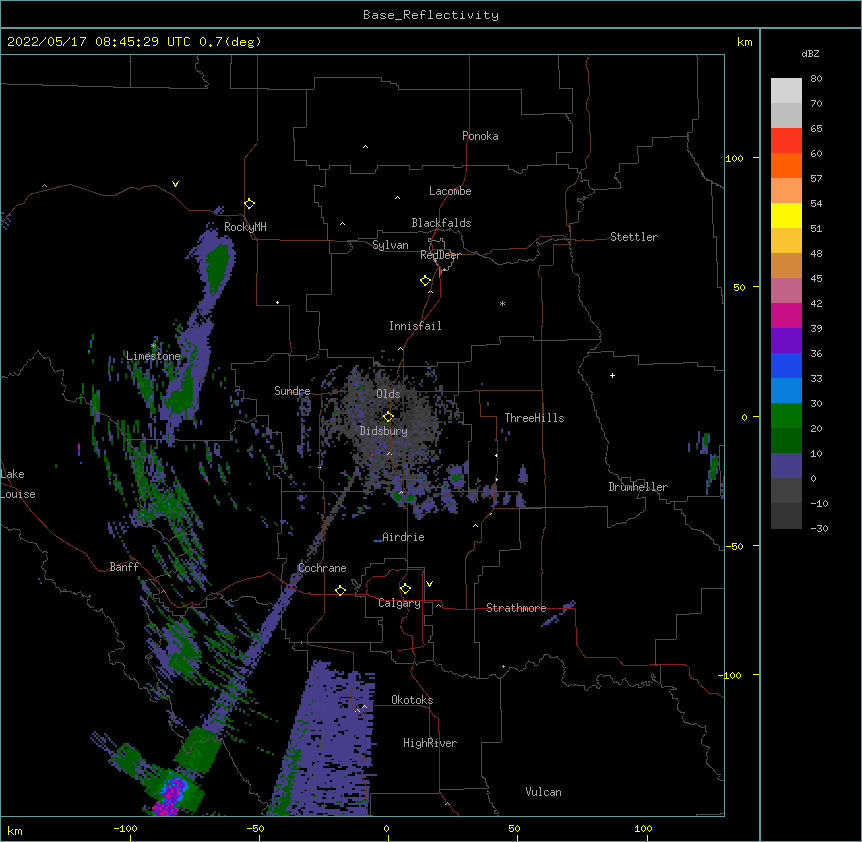Screen dimensions: 862x842
Task: Select the Sylvan label
Action: pyautogui.click(x=390, y=245)
